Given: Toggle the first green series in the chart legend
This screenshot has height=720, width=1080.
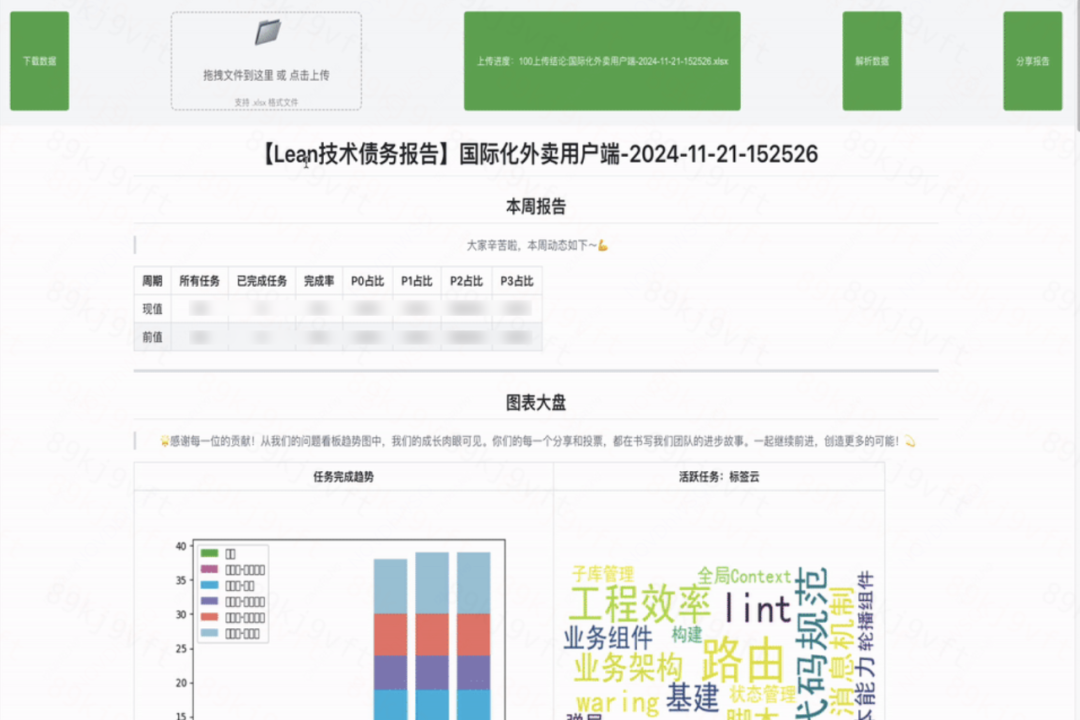Looking at the screenshot, I should coord(210,553).
